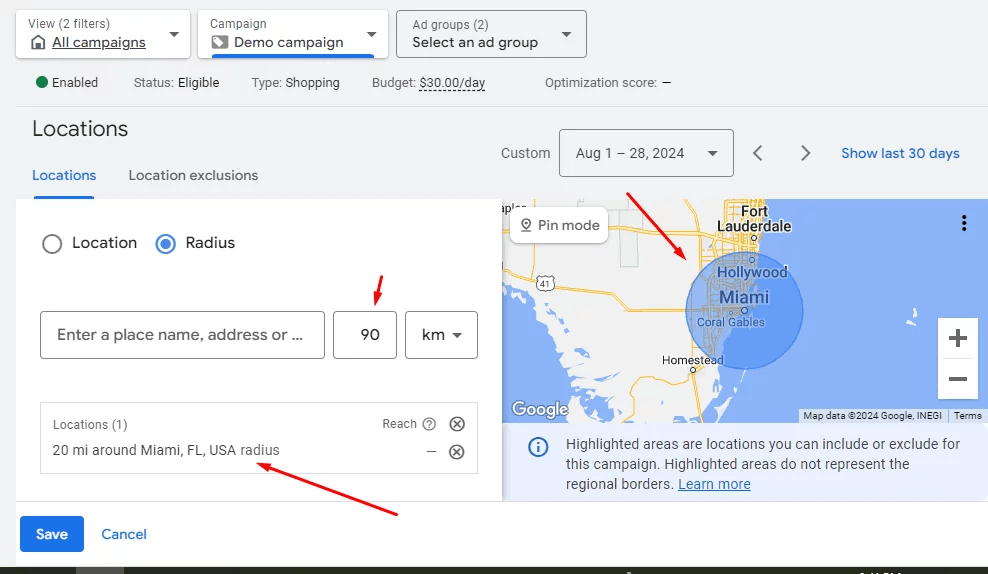This screenshot has height=574, width=988.
Task: Click the info icon in map notice
Action: [537, 447]
